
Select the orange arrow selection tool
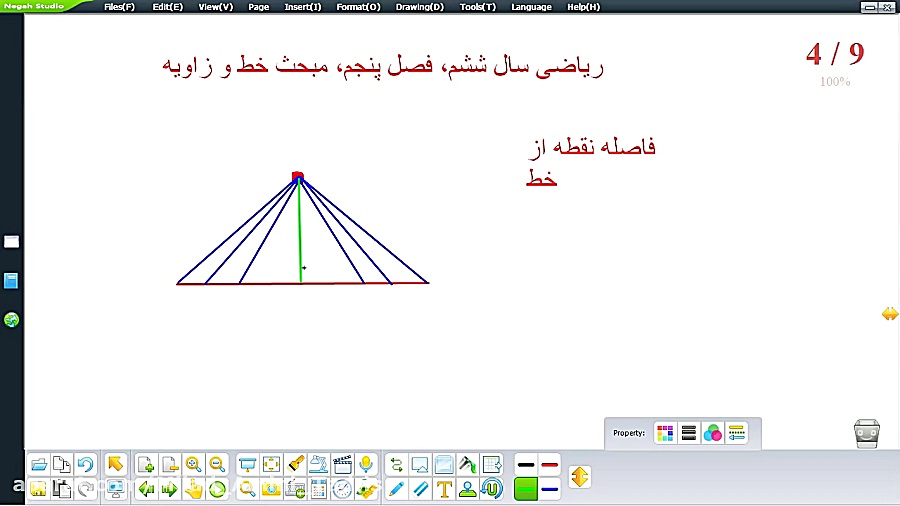pyautogui.click(x=115, y=464)
